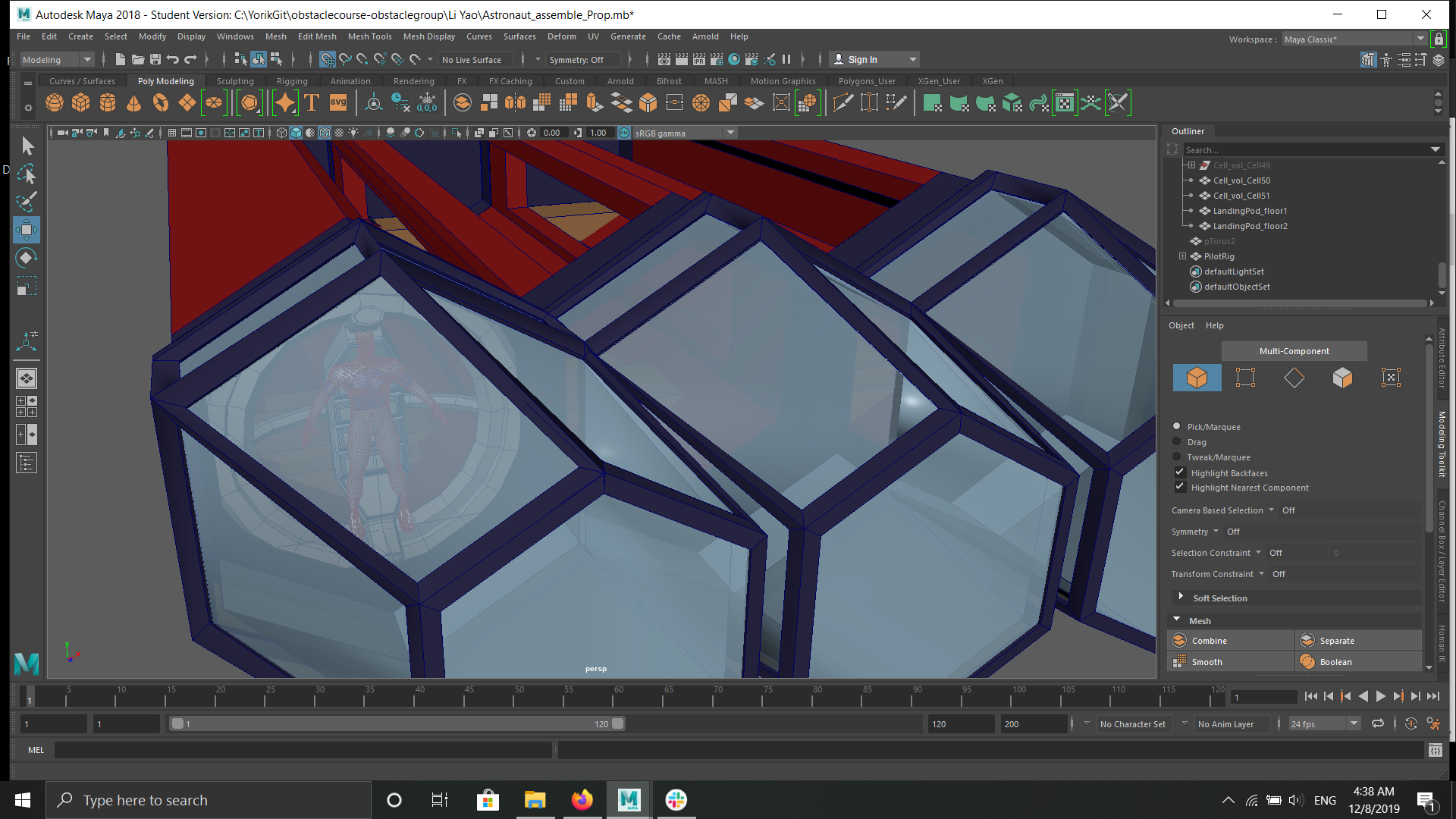Select the Paint Selection tool

coord(26,202)
